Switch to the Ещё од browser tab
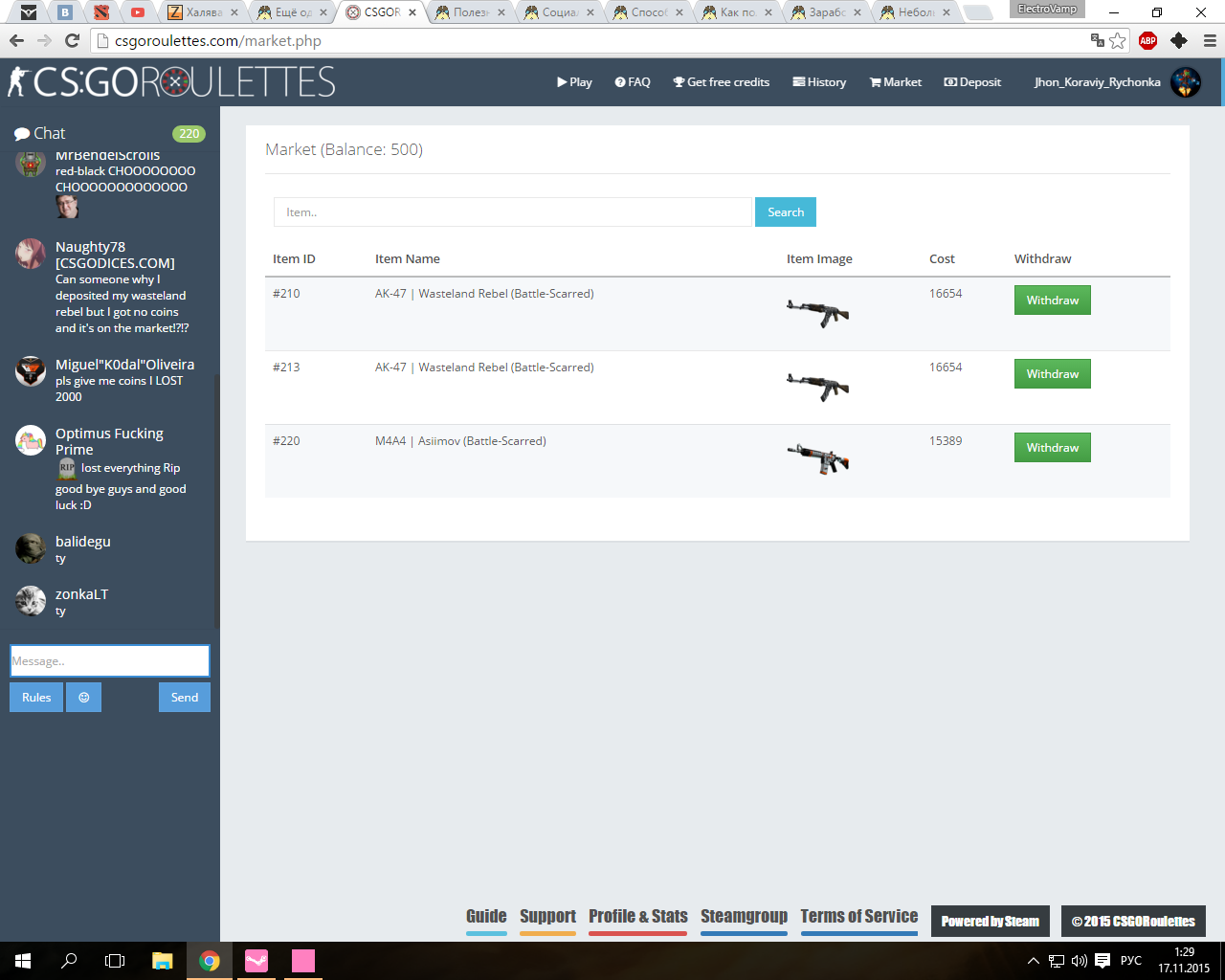1225x980 pixels. (x=290, y=12)
